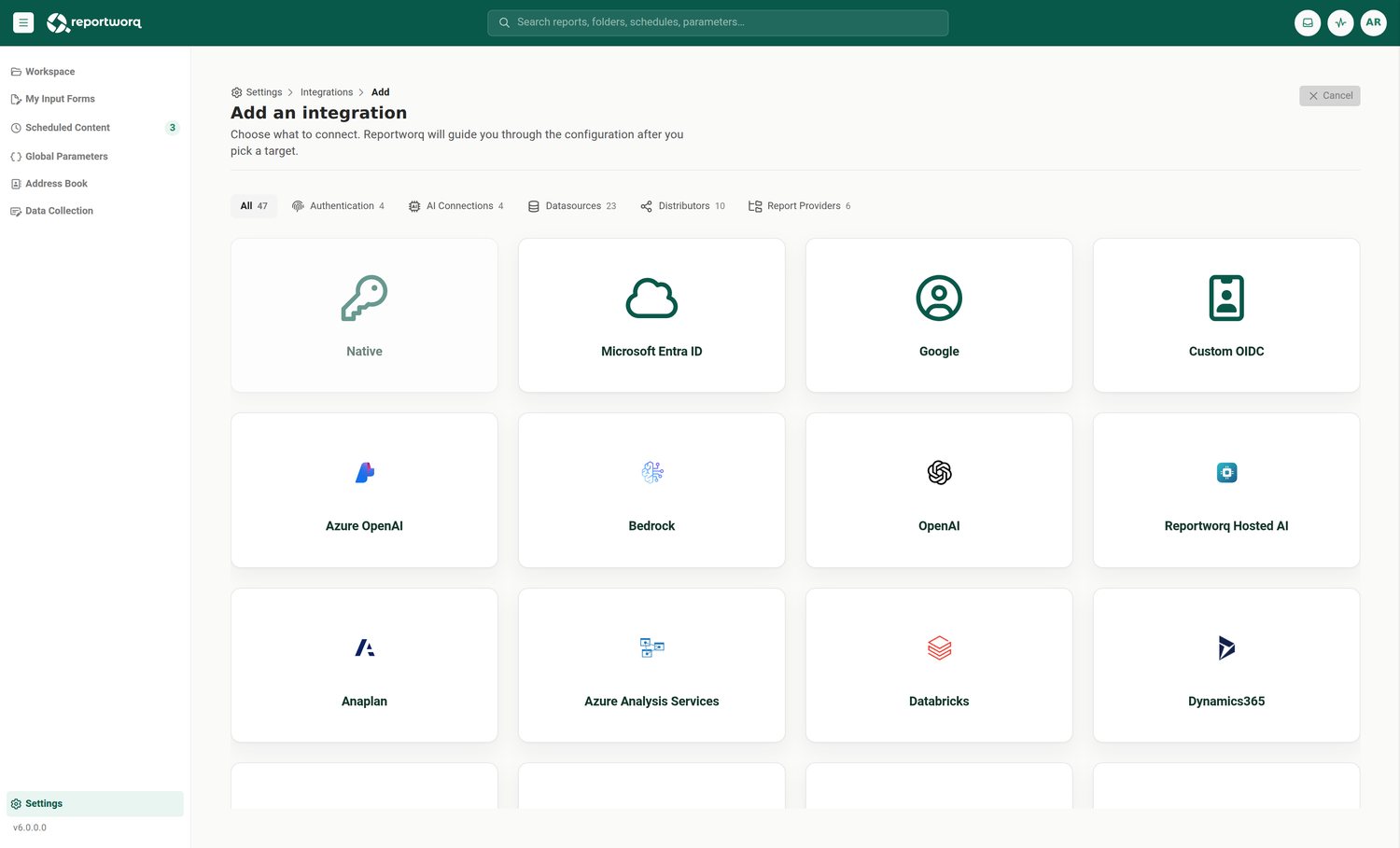This screenshot has height=848, width=1400.
Task: Click the Scheduled Content badge 3
Action: tap(172, 128)
